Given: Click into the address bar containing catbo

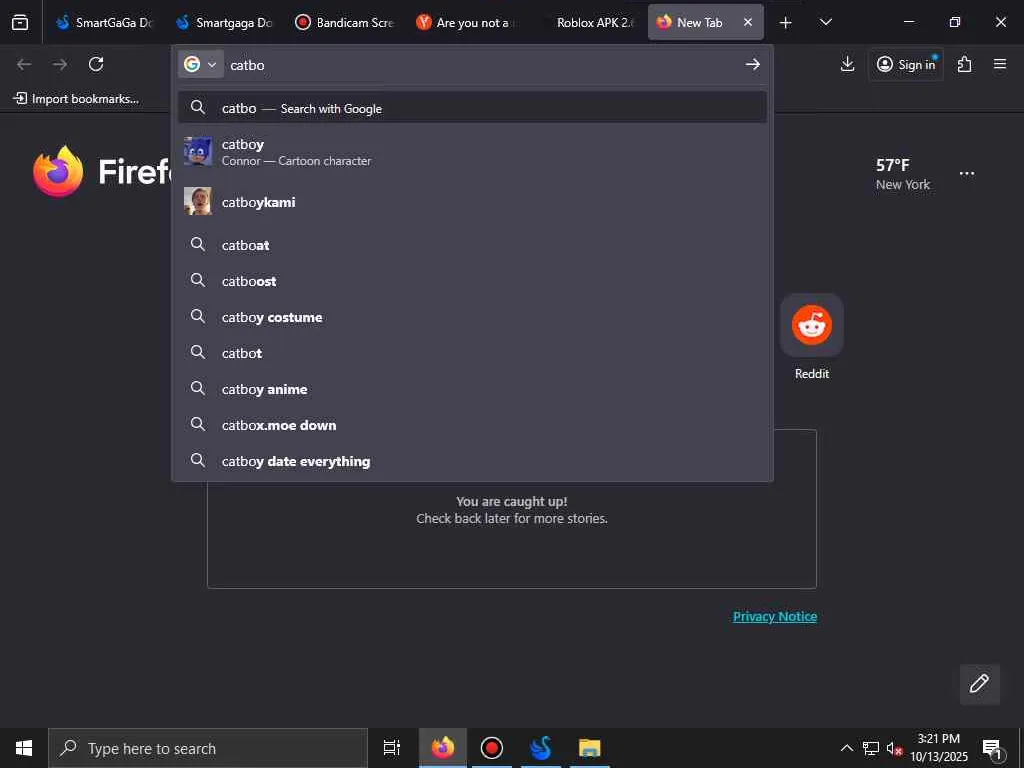Looking at the screenshot, I should (483, 65).
